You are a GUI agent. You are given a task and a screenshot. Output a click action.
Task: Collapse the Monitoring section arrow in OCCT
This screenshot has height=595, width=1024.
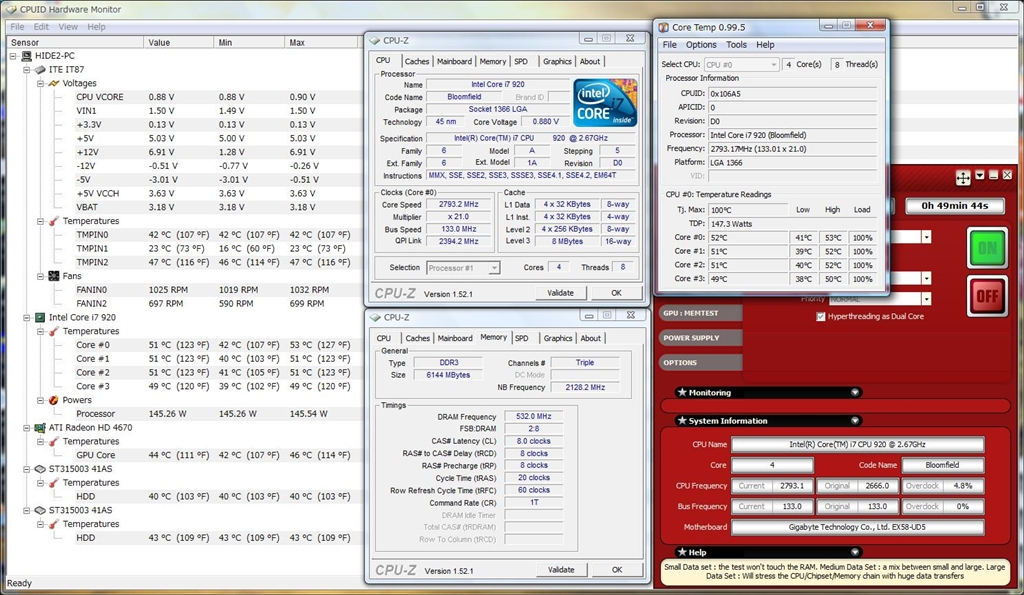(x=855, y=393)
